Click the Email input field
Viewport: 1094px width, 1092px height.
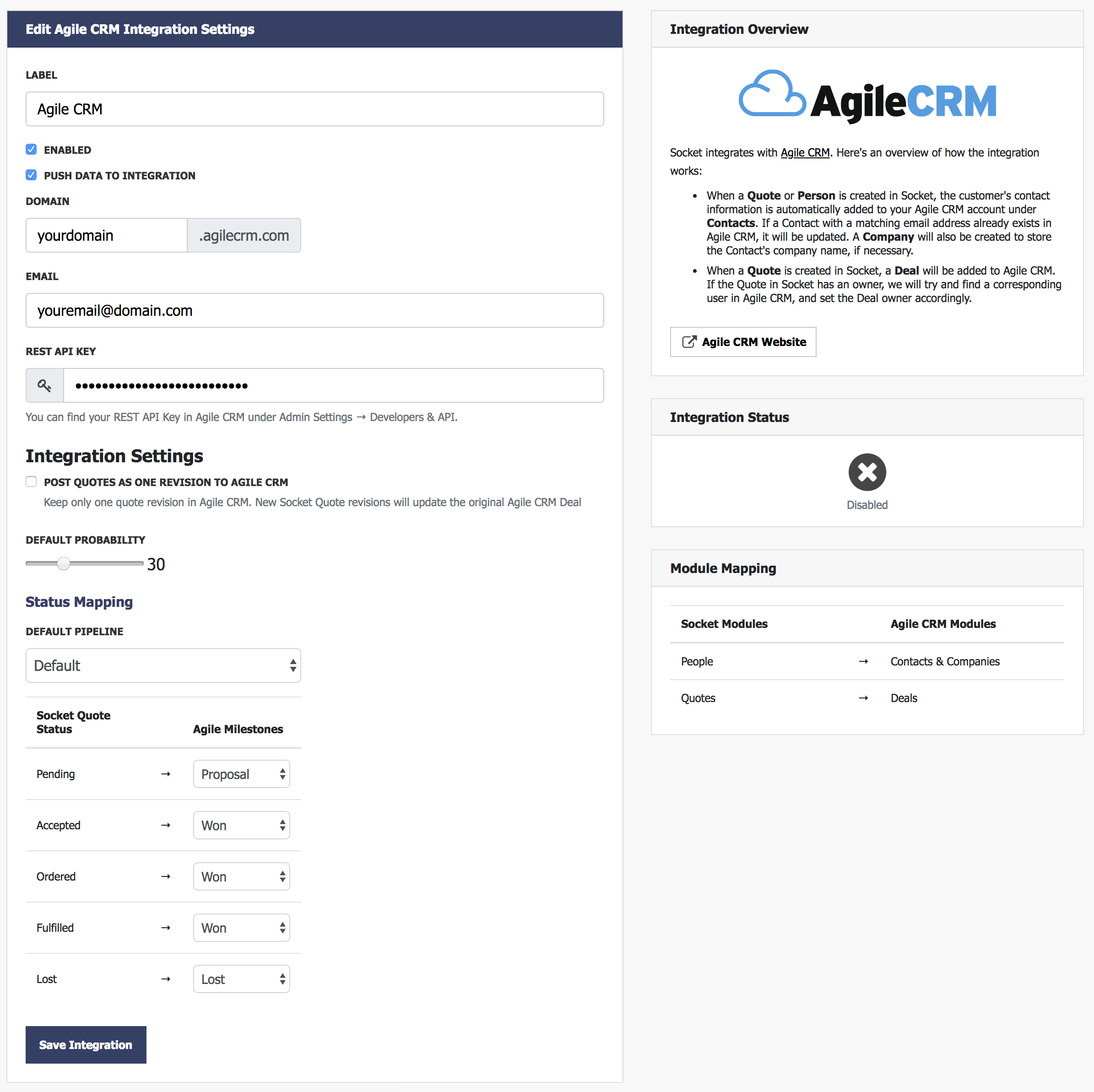point(314,310)
